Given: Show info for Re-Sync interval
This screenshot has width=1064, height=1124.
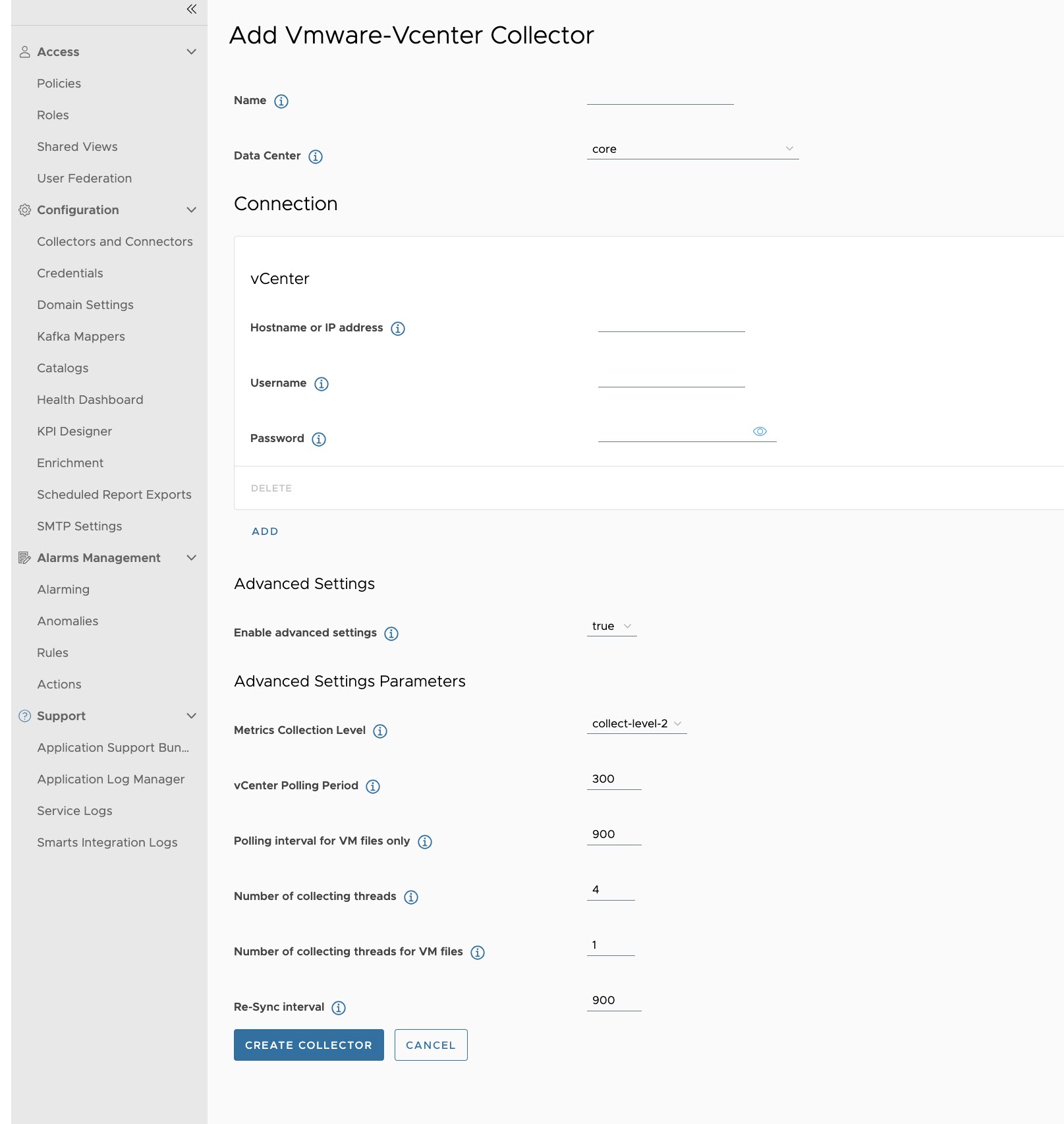Looking at the screenshot, I should point(339,1008).
